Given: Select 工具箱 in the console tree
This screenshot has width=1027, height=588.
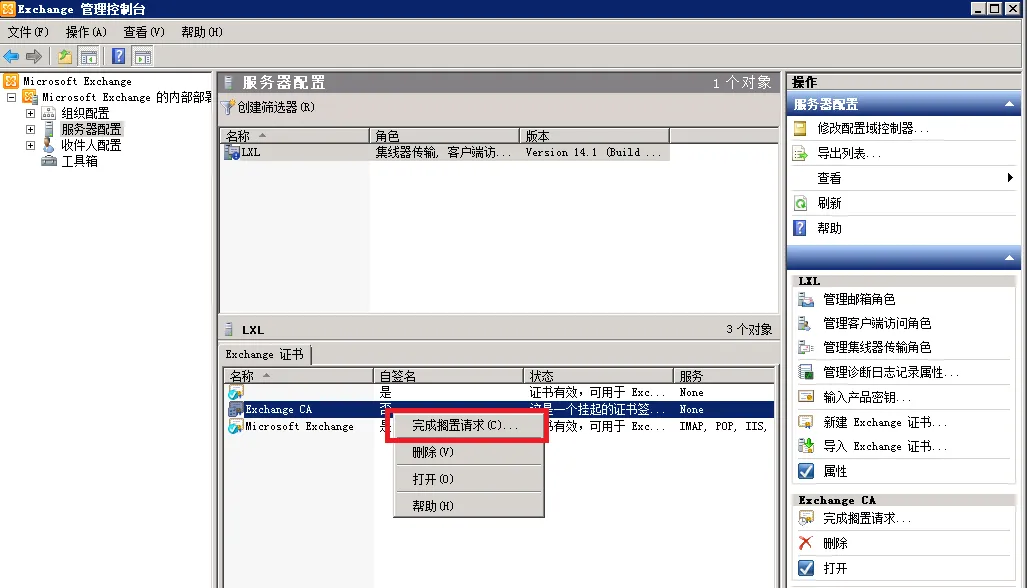Looking at the screenshot, I should click(x=79, y=161).
